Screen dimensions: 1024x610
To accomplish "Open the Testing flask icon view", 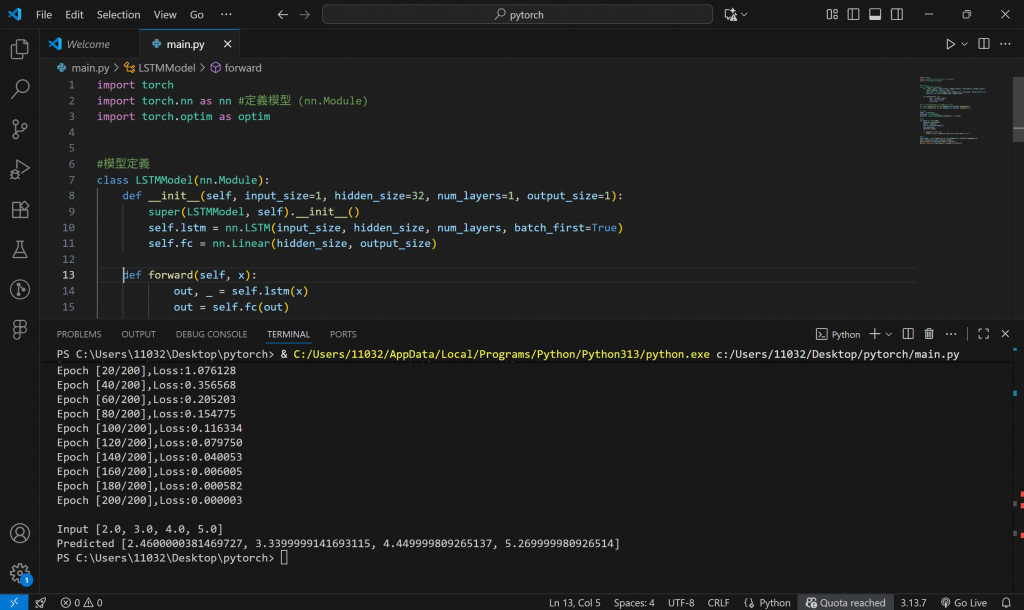I will coord(19,249).
